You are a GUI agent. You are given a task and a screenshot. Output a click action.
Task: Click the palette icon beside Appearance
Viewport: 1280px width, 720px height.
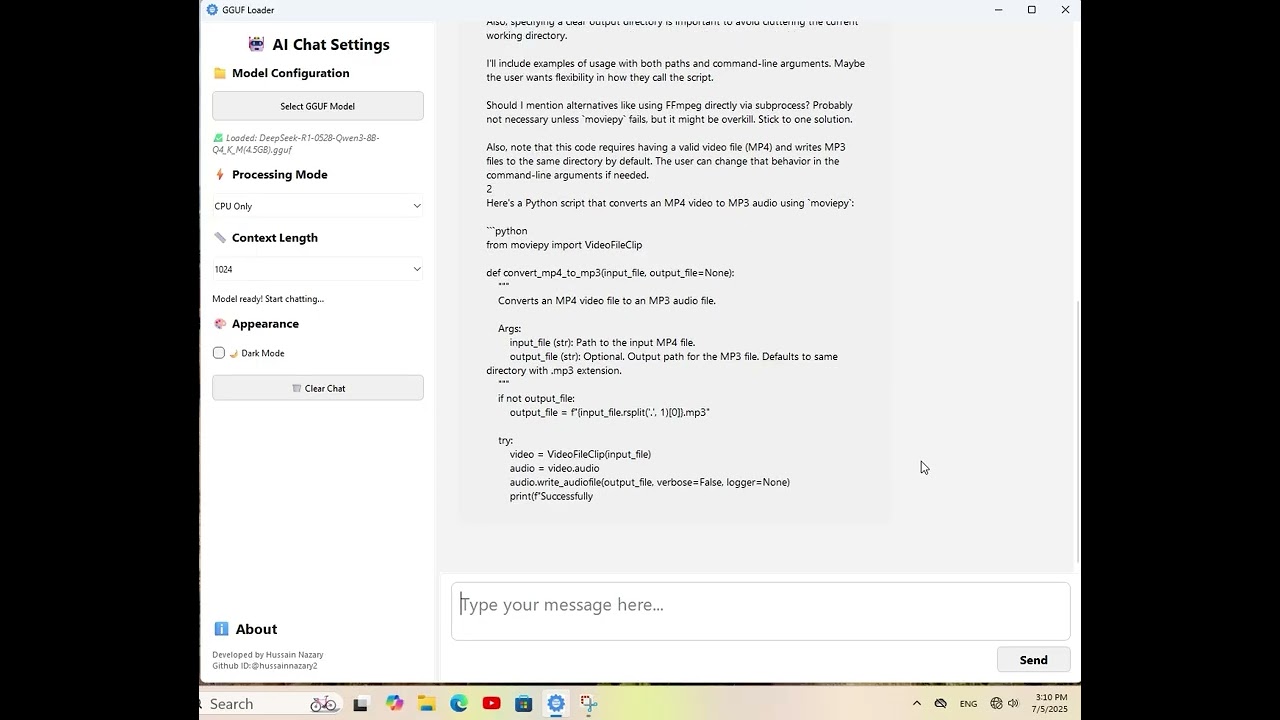[x=220, y=324]
